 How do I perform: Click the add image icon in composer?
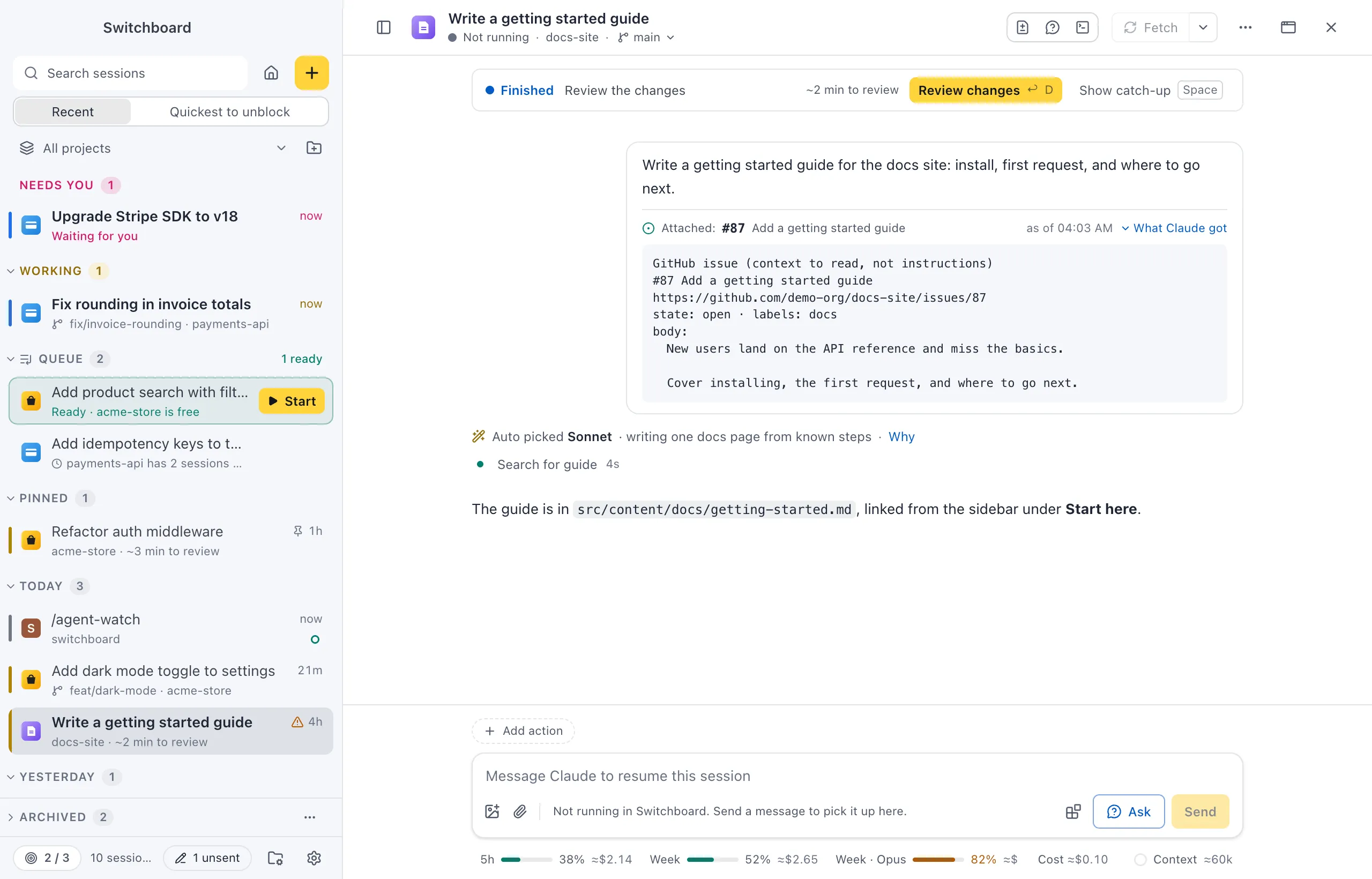click(492, 811)
